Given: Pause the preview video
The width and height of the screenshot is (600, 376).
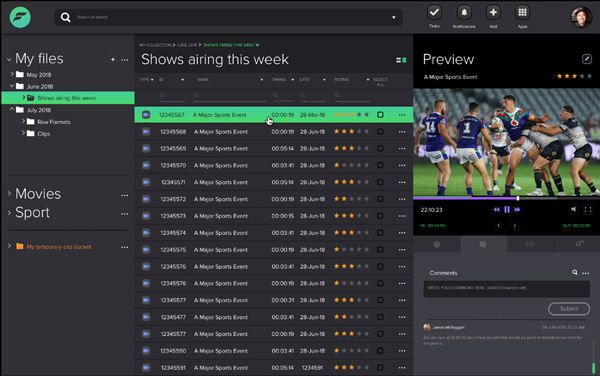Looking at the screenshot, I should click(x=507, y=210).
